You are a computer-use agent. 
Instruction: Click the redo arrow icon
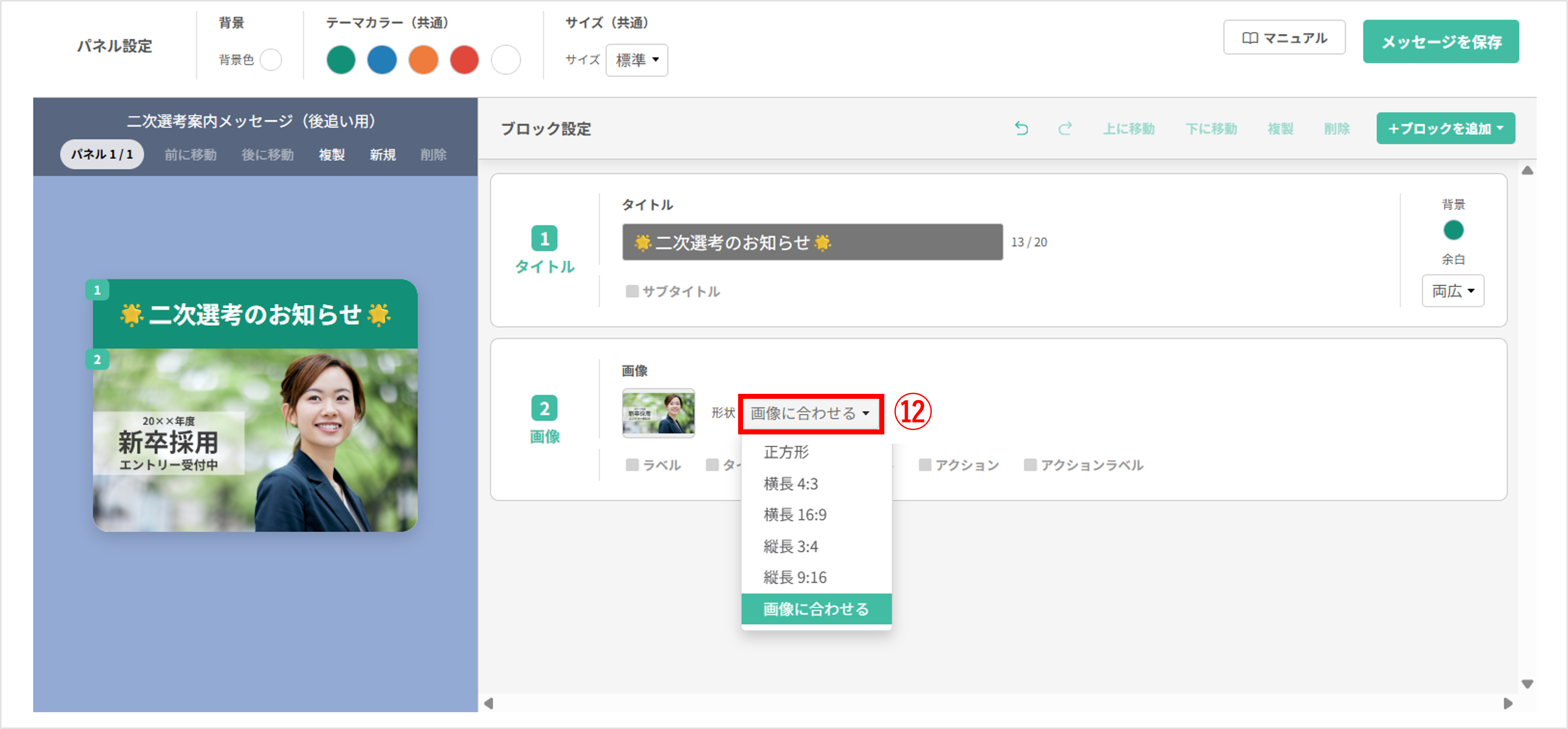pyautogui.click(x=1065, y=128)
